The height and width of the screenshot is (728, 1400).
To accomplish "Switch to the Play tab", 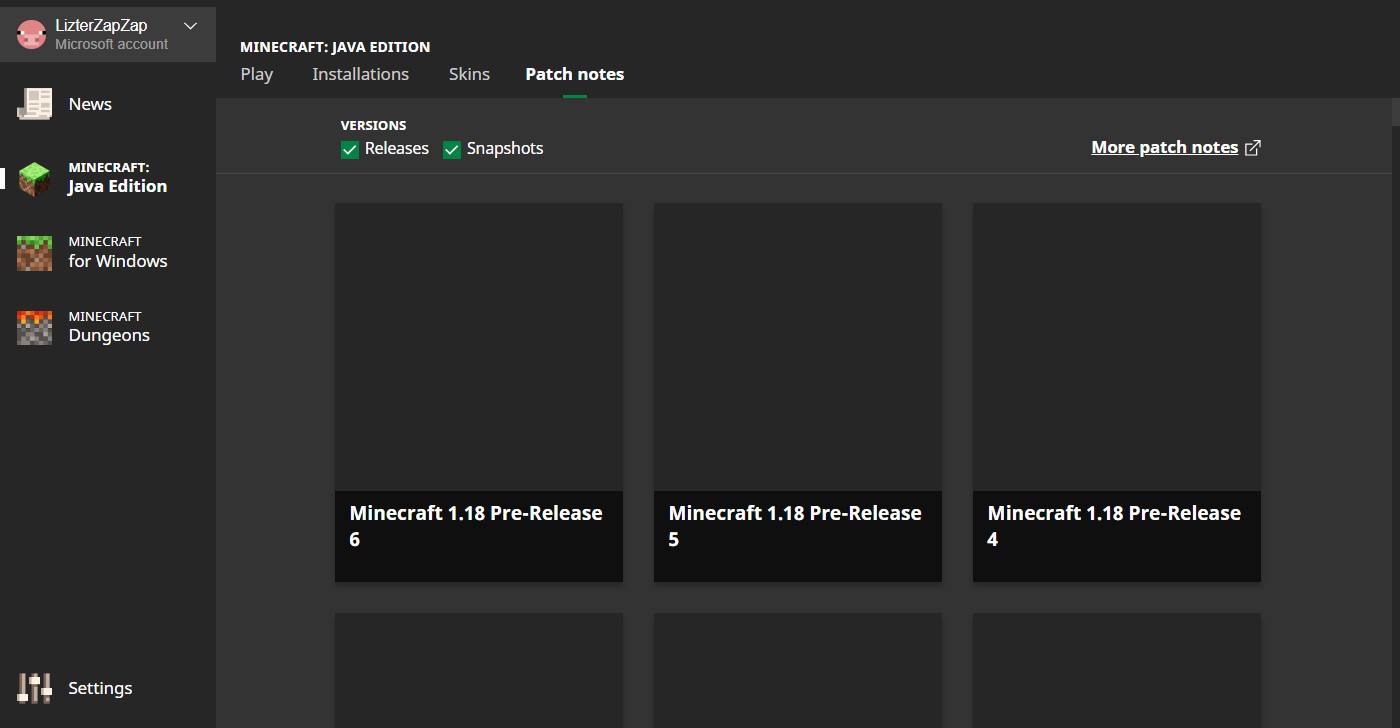I will [257, 74].
